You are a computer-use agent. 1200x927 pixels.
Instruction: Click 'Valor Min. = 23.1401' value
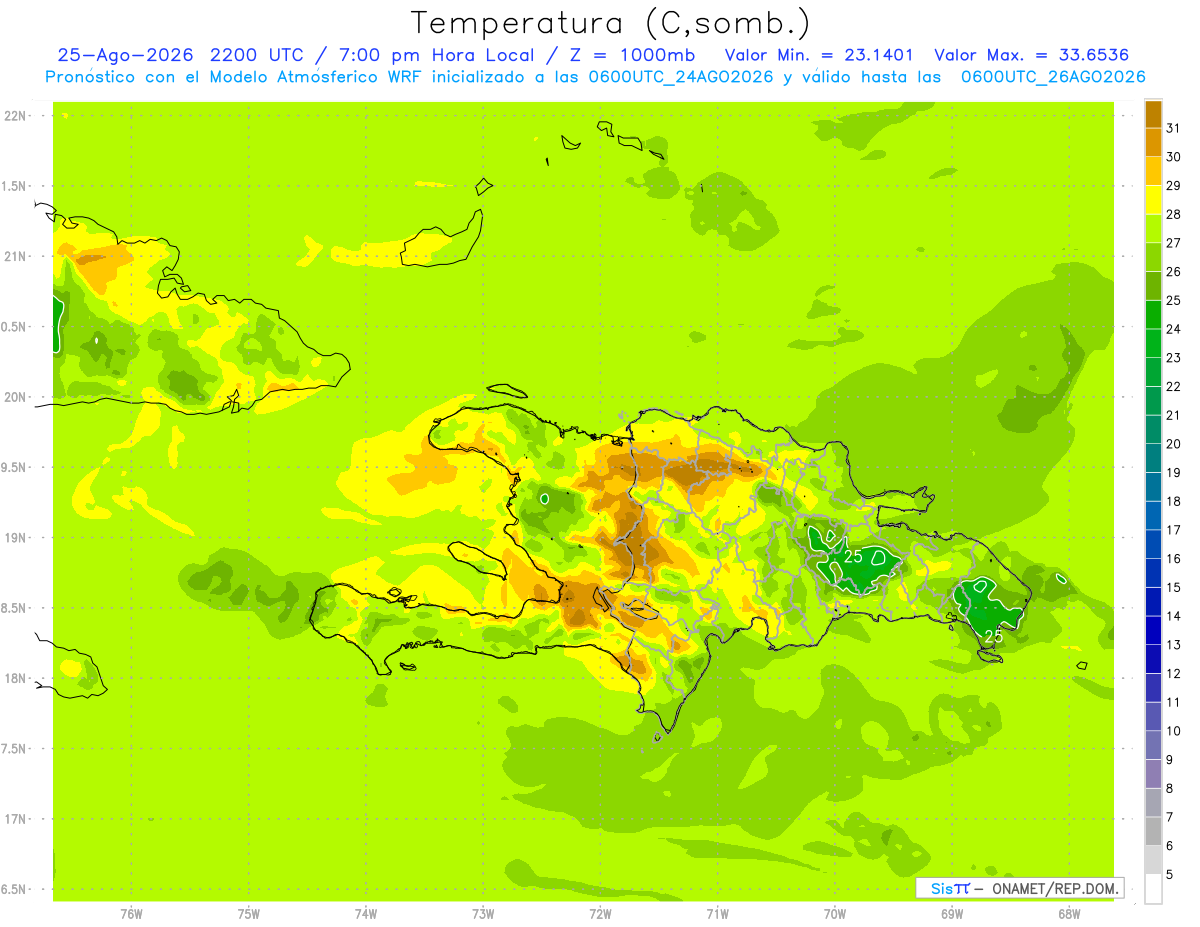pos(818,55)
